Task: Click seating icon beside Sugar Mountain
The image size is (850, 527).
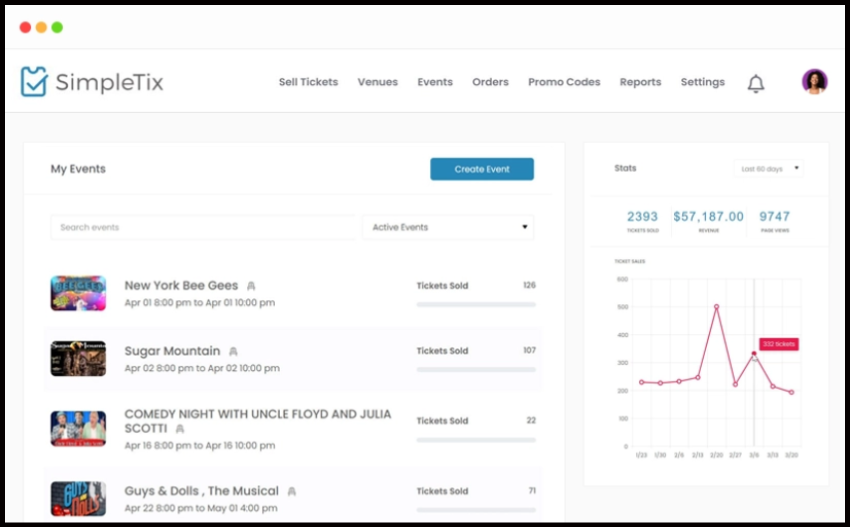Action: tap(233, 352)
